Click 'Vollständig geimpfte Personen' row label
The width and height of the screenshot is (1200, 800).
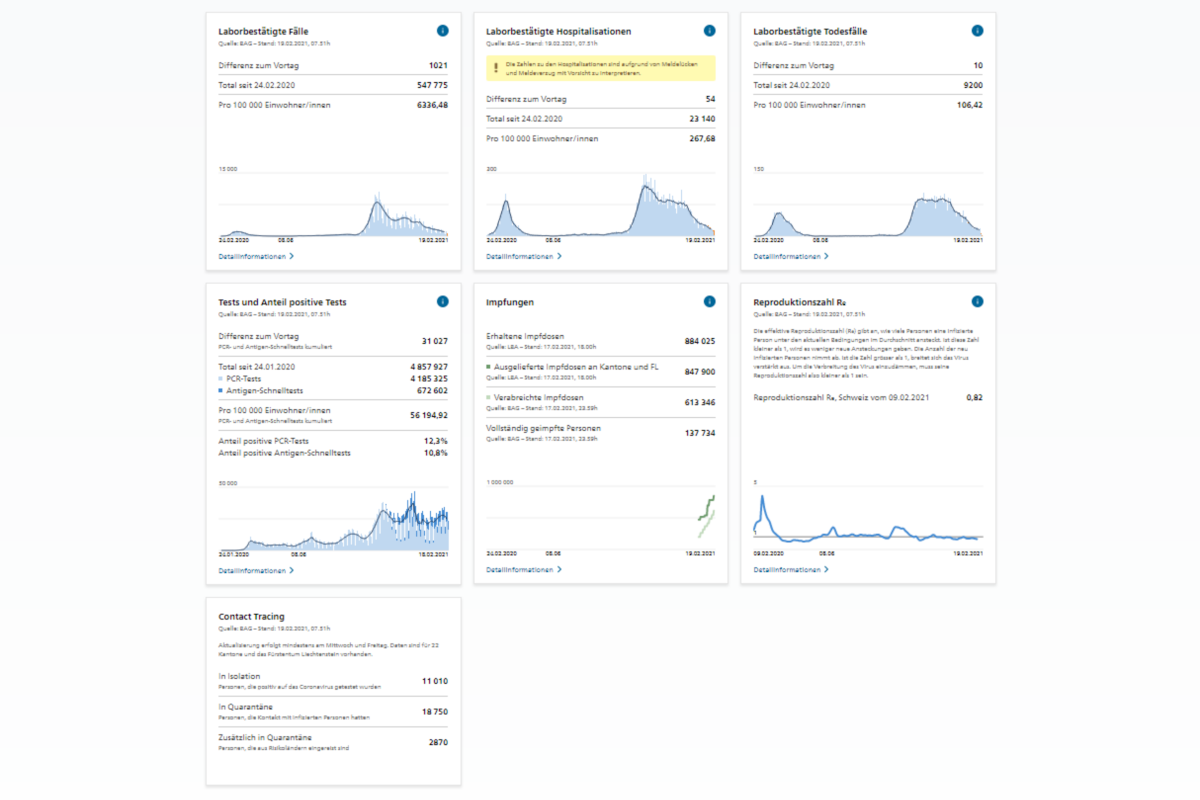[x=544, y=428]
